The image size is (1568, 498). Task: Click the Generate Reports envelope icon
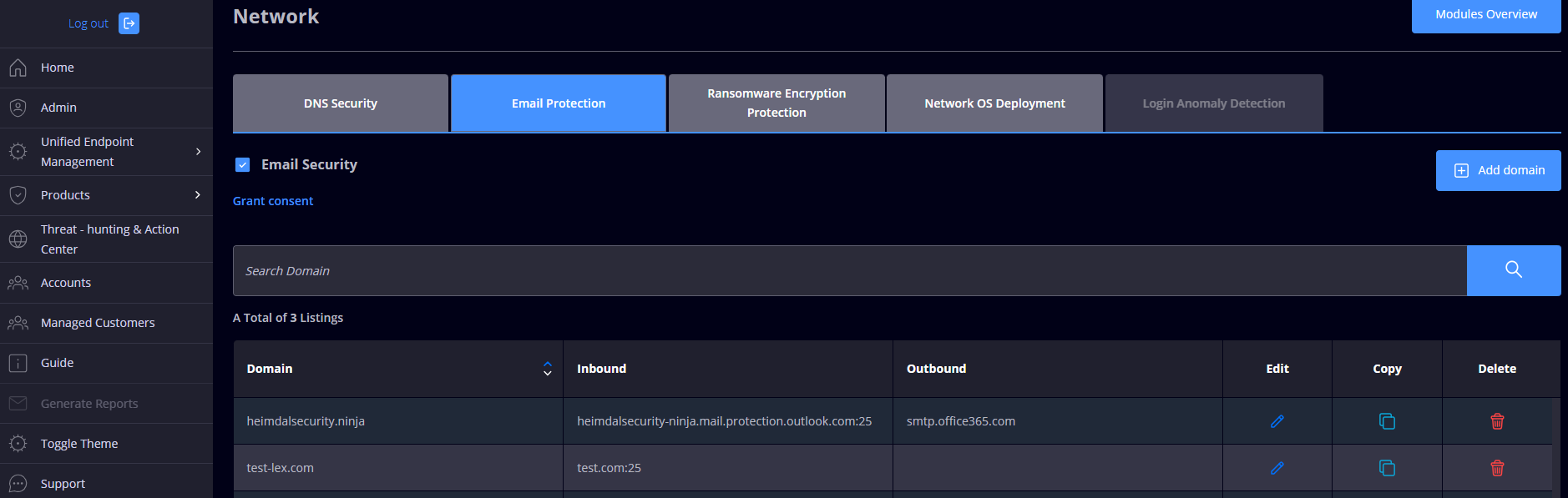pyautogui.click(x=18, y=404)
